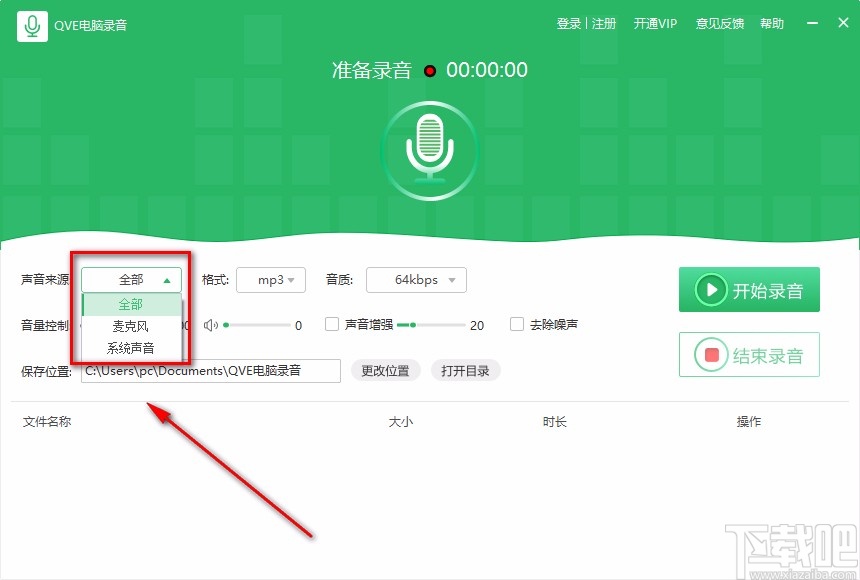860x580 pixels.
Task: Click the stop icon on 结束录音 button
Action: pyautogui.click(x=712, y=354)
